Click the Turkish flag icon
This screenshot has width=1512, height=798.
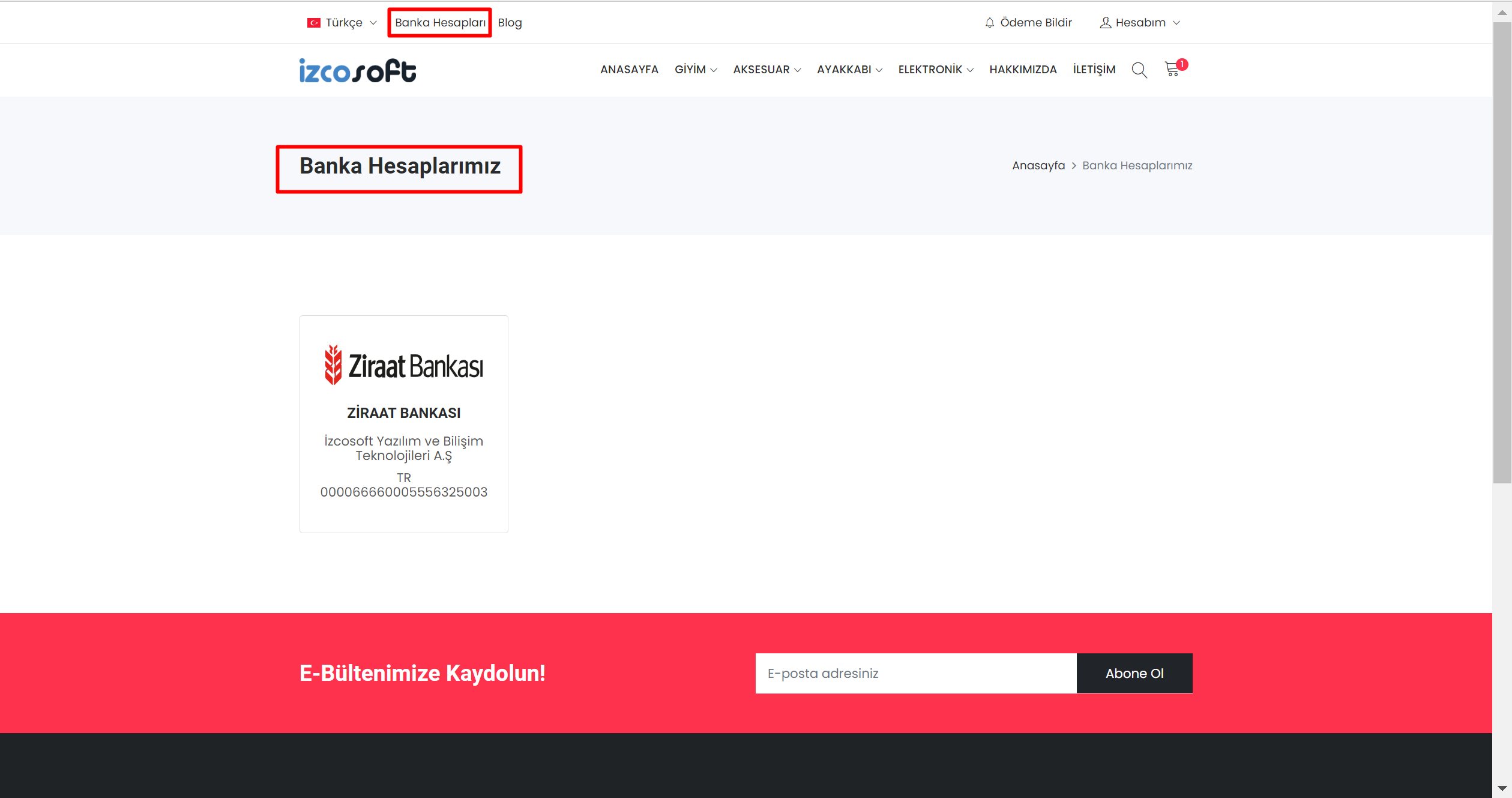313,23
